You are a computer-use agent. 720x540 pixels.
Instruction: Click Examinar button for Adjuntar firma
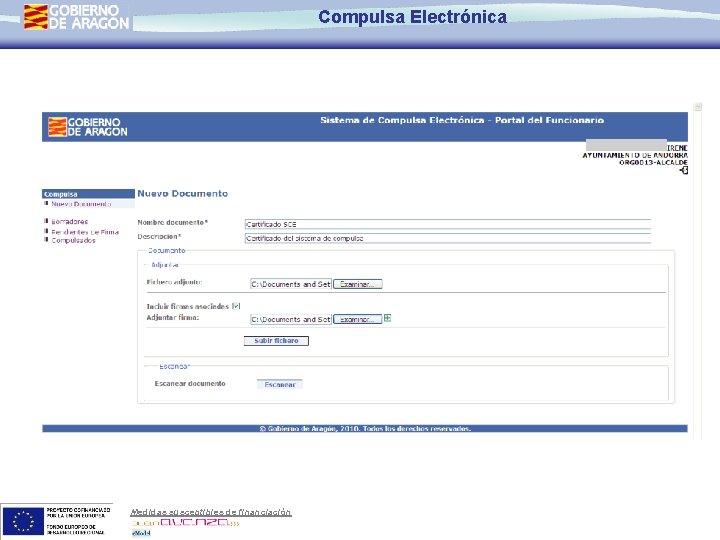[358, 319]
